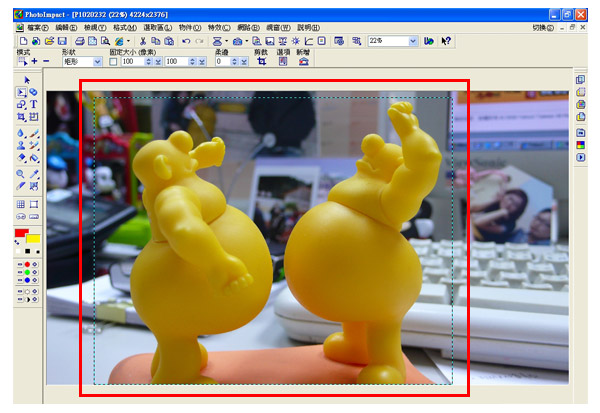
Task: Open the 檔案 (File) menu
Action: 26,28
